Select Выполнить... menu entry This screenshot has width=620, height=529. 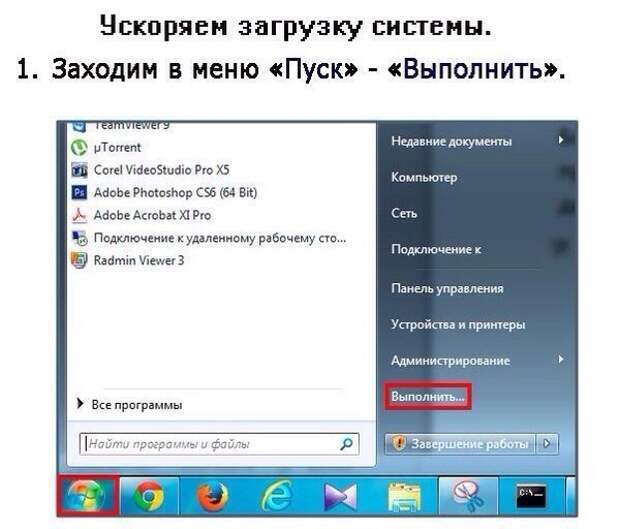click(427, 396)
